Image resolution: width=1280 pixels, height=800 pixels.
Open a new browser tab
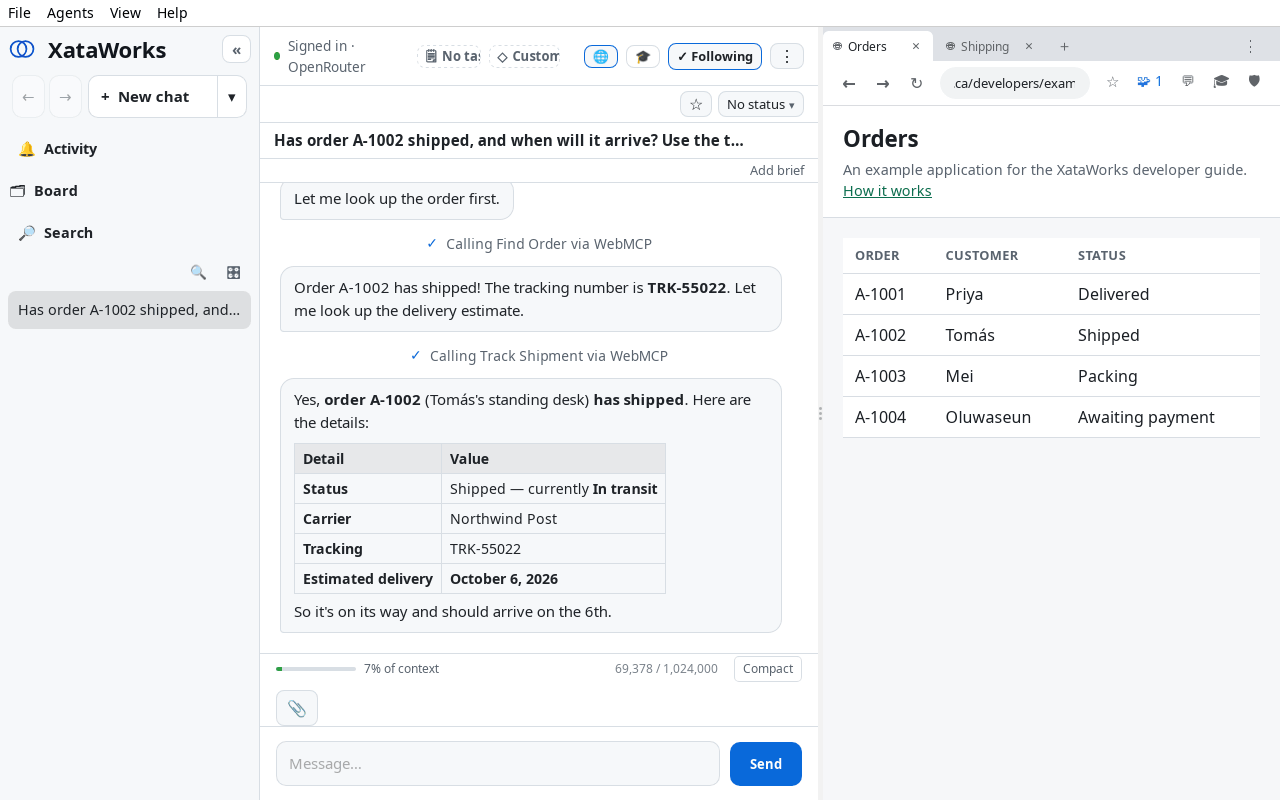pyautogui.click(x=1064, y=47)
